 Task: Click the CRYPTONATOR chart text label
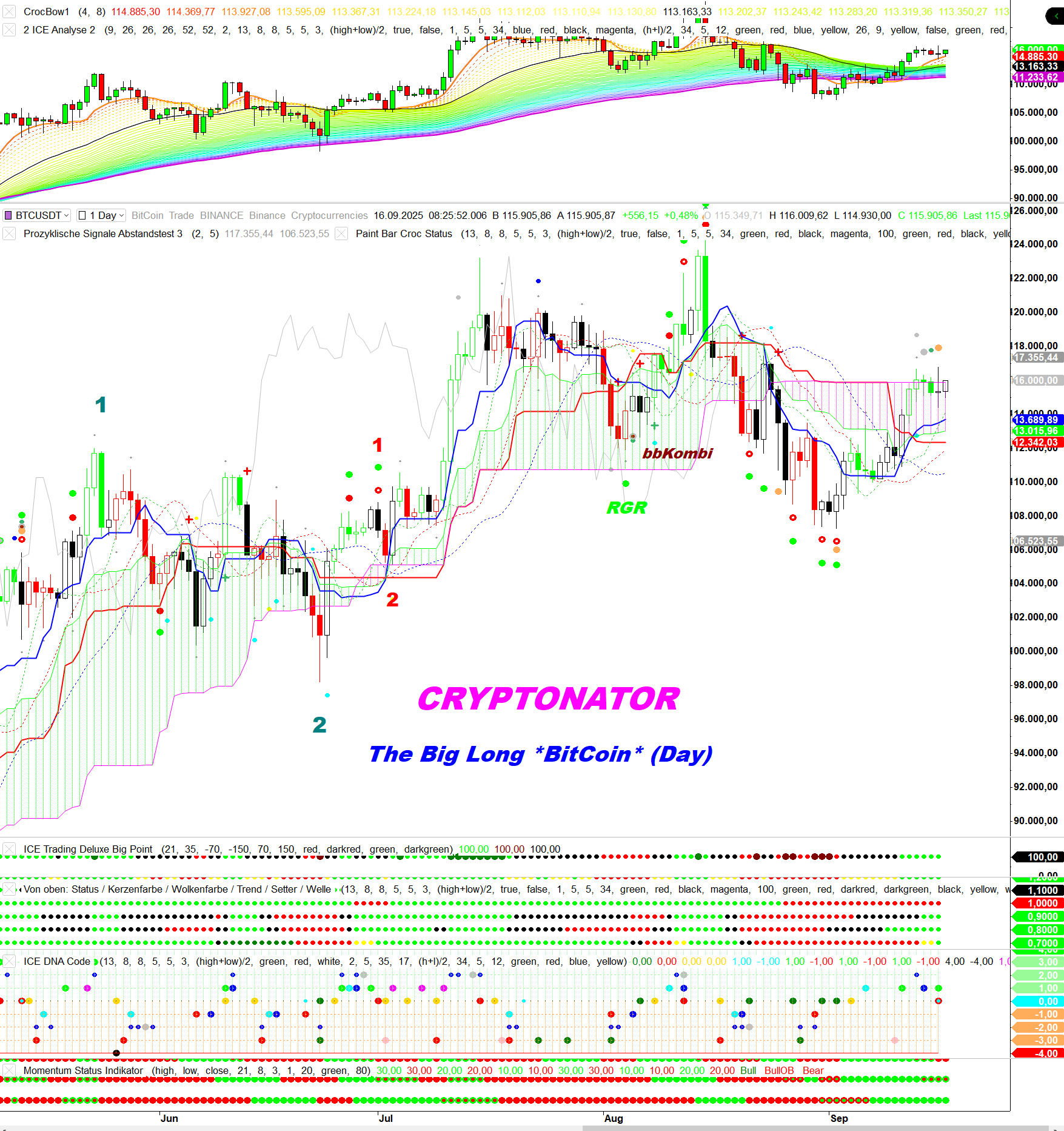pos(548,699)
